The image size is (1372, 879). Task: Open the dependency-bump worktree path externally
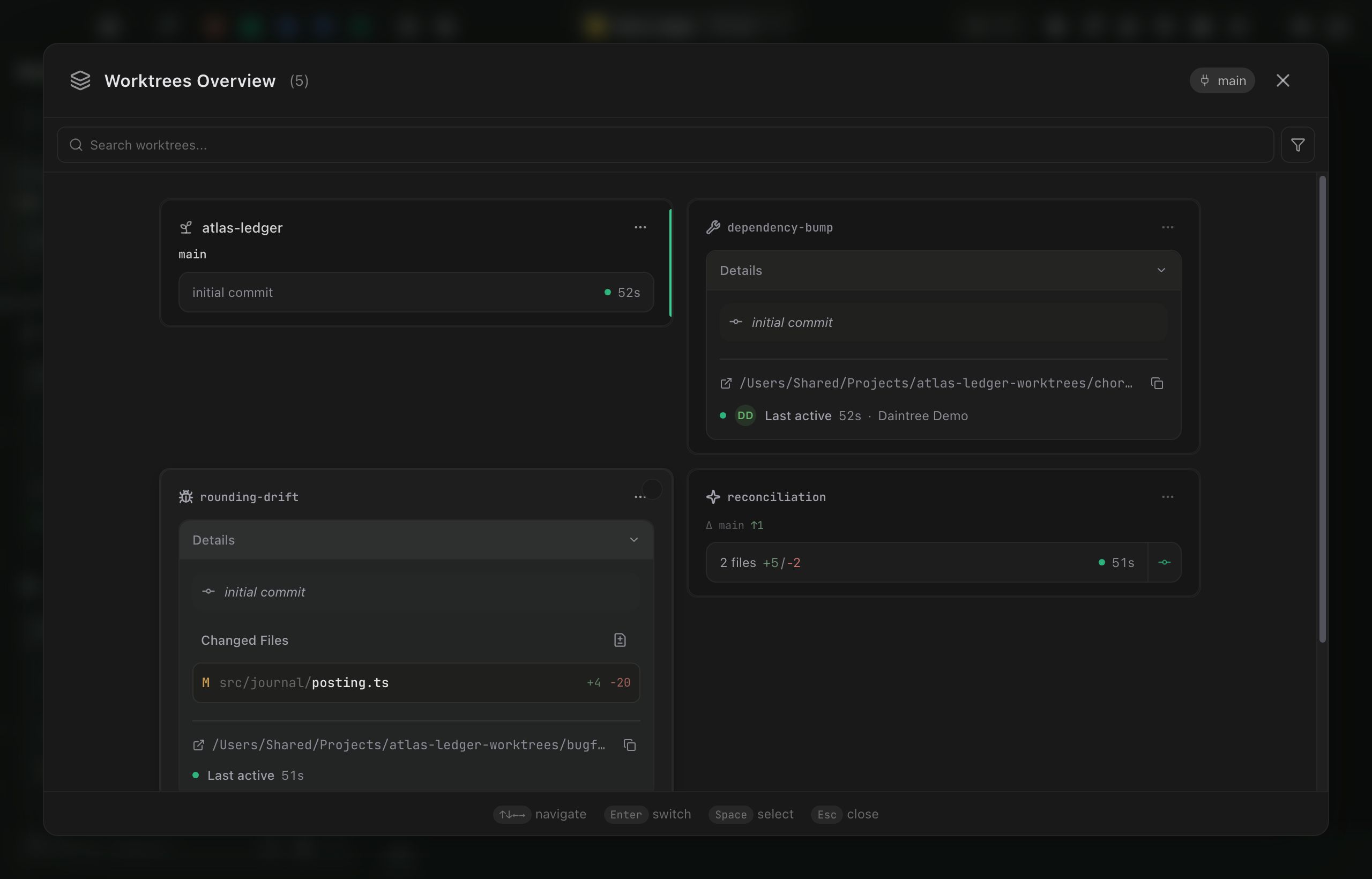click(726, 383)
